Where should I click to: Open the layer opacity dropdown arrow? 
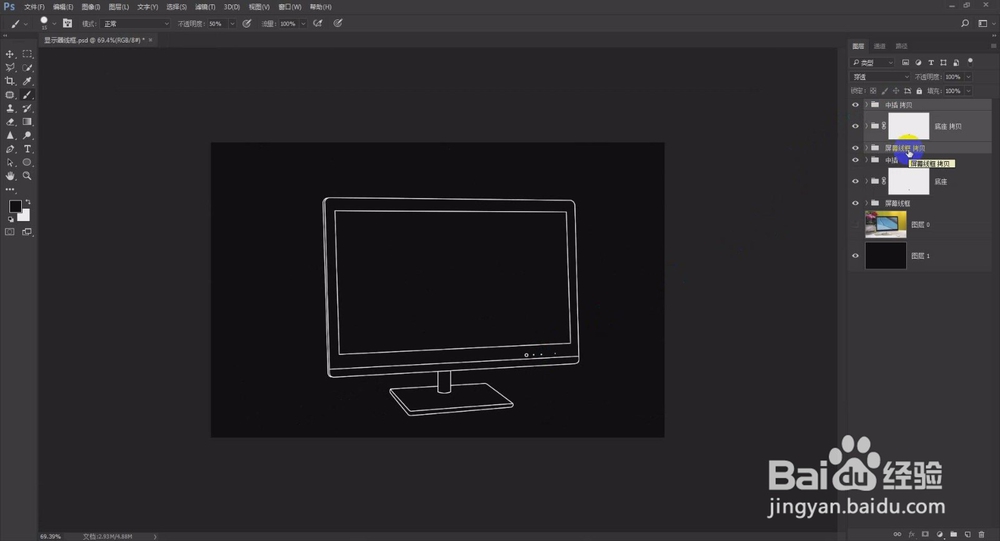point(968,77)
